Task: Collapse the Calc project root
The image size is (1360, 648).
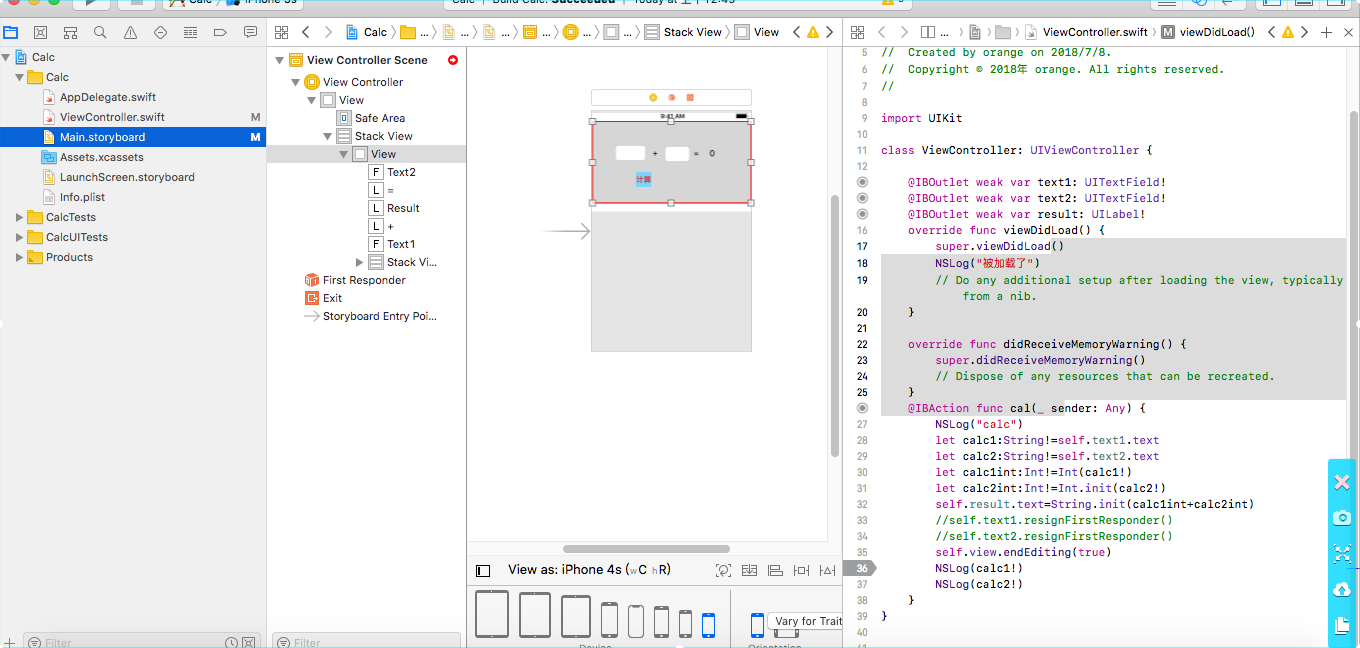Action: (x=7, y=57)
